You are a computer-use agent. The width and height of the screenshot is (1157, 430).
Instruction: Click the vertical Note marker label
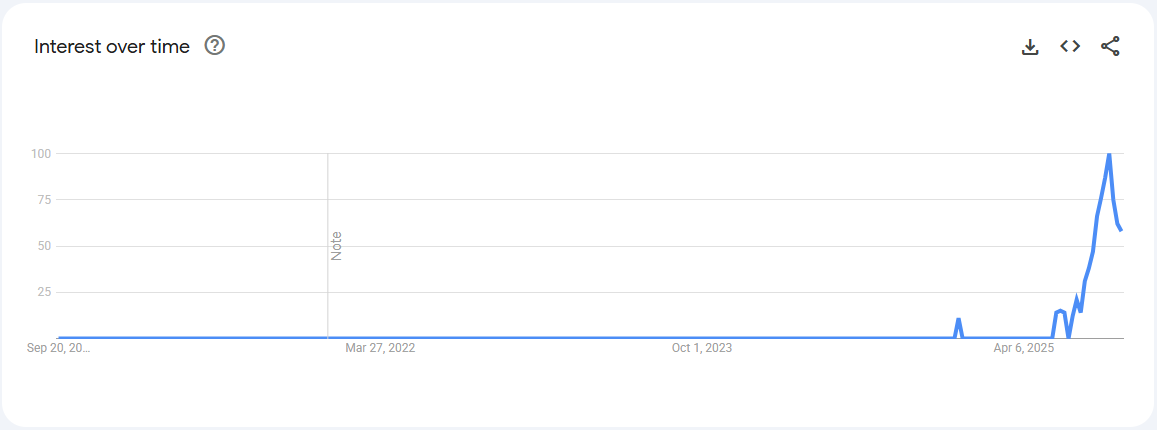[336, 246]
